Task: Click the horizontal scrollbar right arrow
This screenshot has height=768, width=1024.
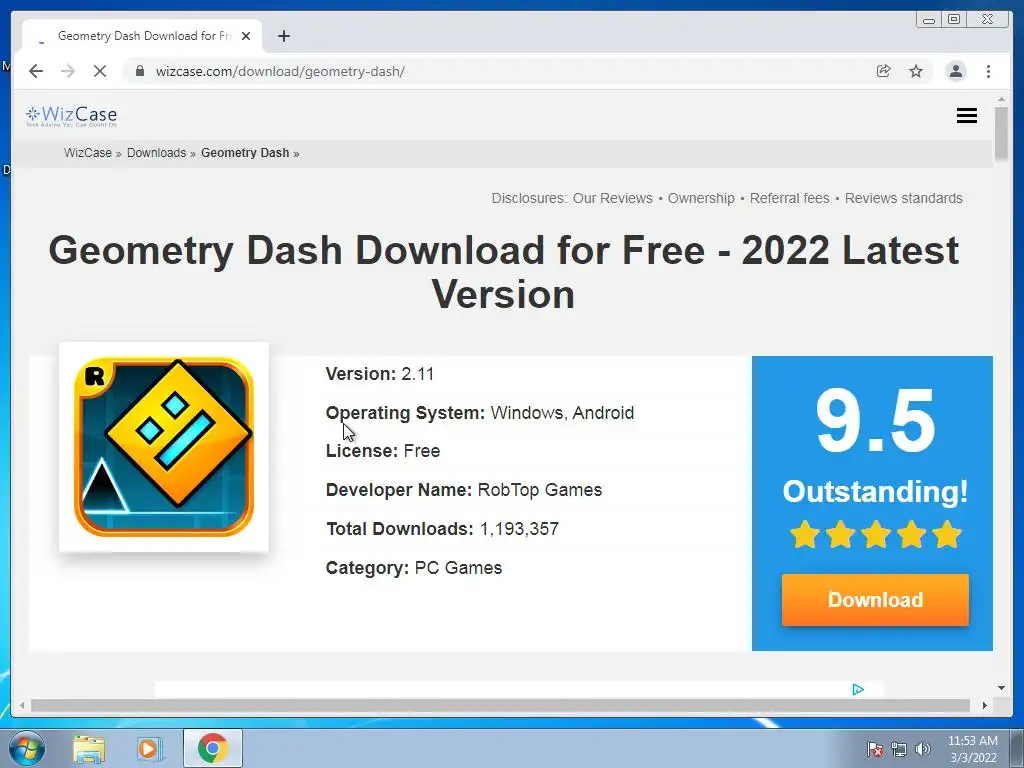Action: pos(984,705)
